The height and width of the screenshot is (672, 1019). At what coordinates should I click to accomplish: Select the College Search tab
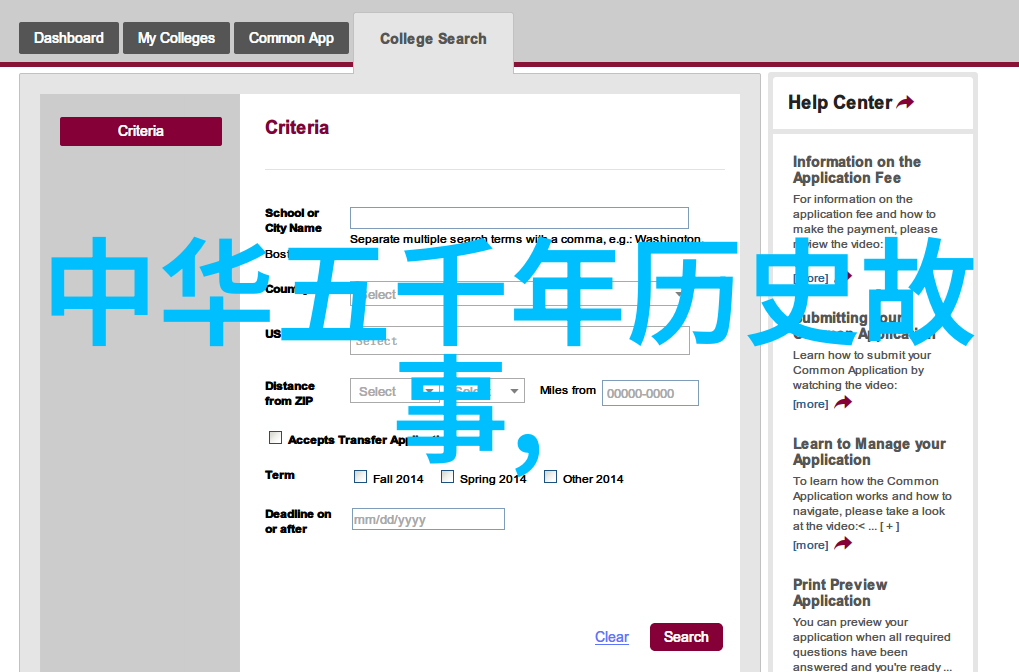(x=433, y=39)
